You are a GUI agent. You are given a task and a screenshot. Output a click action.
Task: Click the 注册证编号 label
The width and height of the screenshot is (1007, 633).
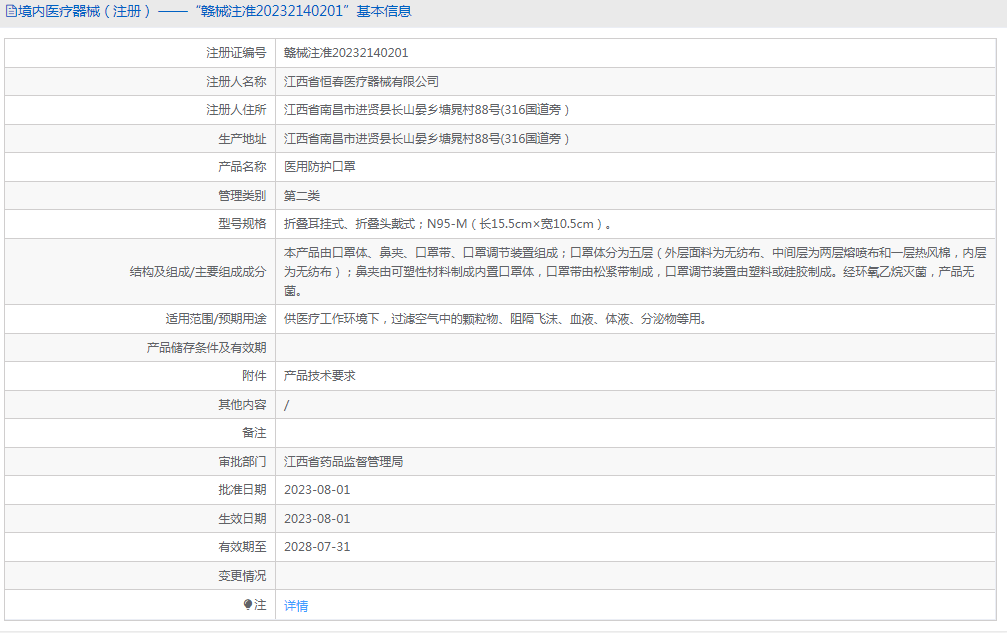(236, 53)
